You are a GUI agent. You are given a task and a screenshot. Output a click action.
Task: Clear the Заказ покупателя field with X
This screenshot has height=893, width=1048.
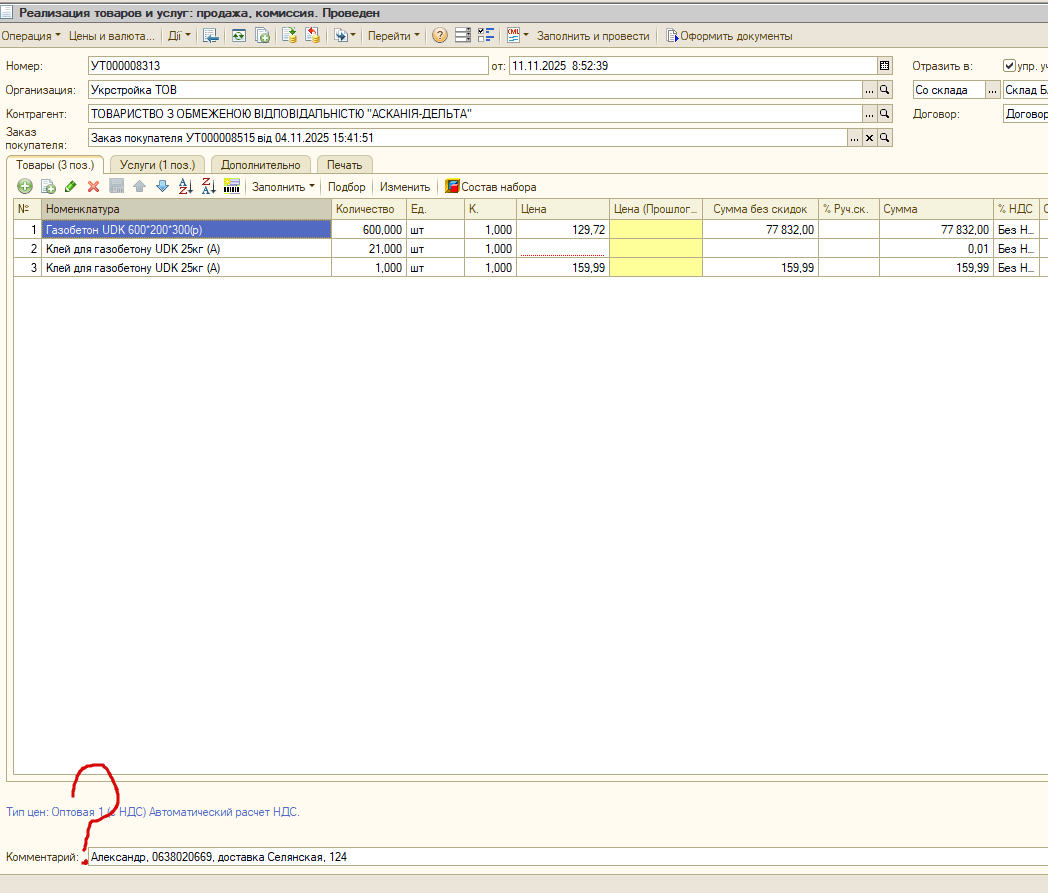870,138
